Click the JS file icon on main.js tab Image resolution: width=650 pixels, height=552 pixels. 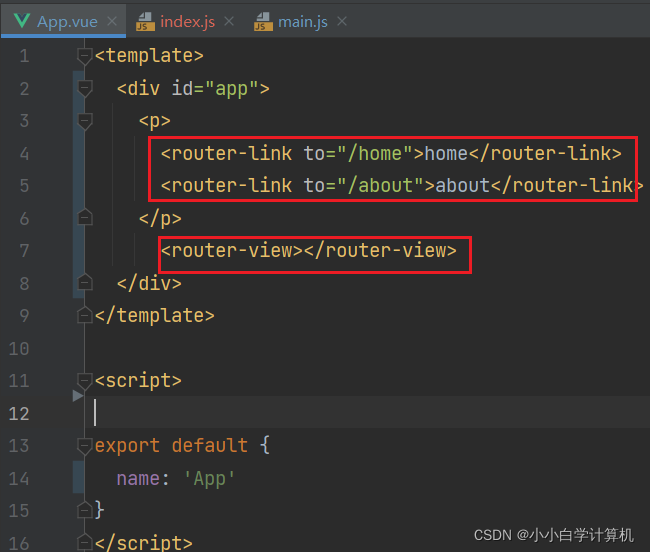pos(263,22)
